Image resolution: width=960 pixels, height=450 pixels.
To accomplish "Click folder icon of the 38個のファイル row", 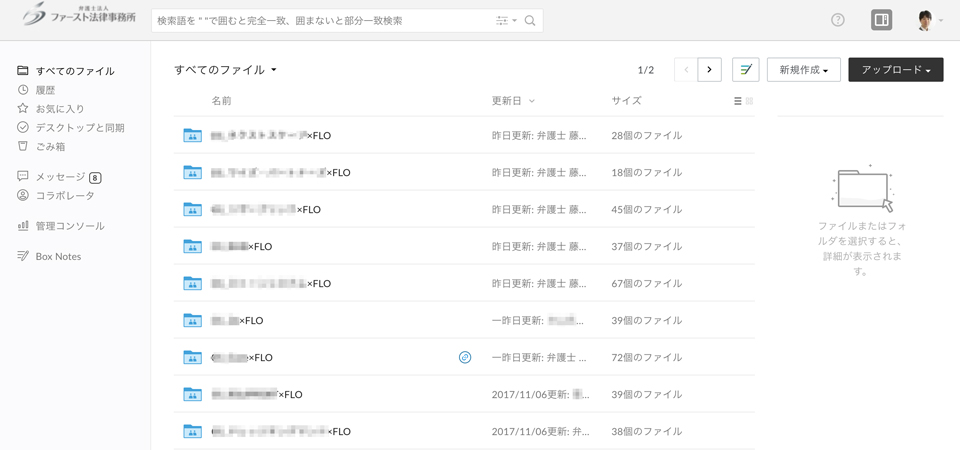I will point(192,432).
